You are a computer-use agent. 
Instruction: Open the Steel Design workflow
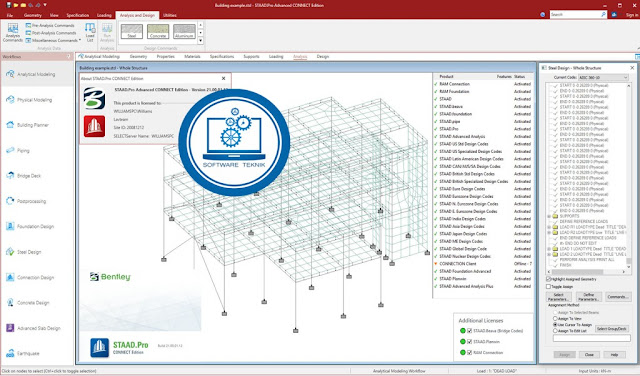[x=24, y=252]
